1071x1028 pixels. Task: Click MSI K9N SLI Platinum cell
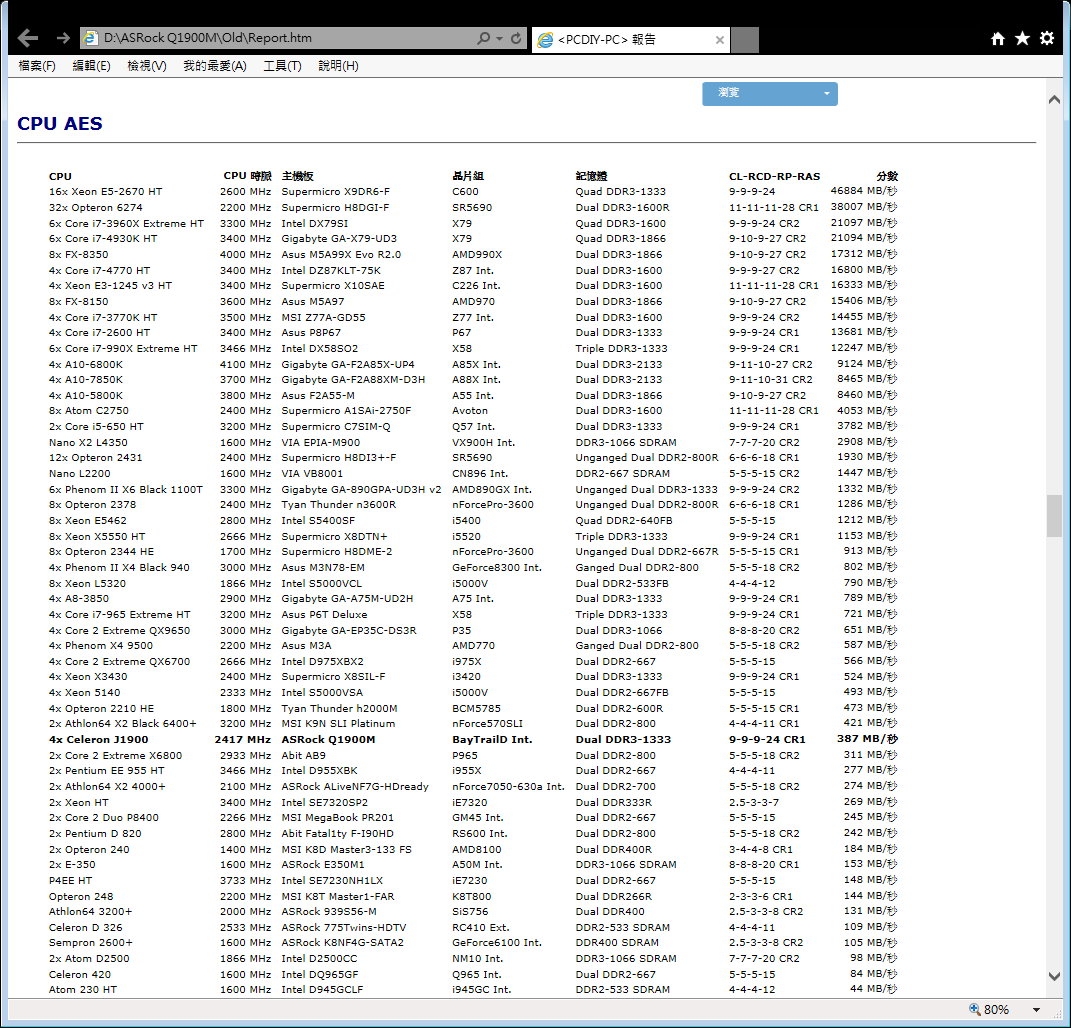point(338,724)
